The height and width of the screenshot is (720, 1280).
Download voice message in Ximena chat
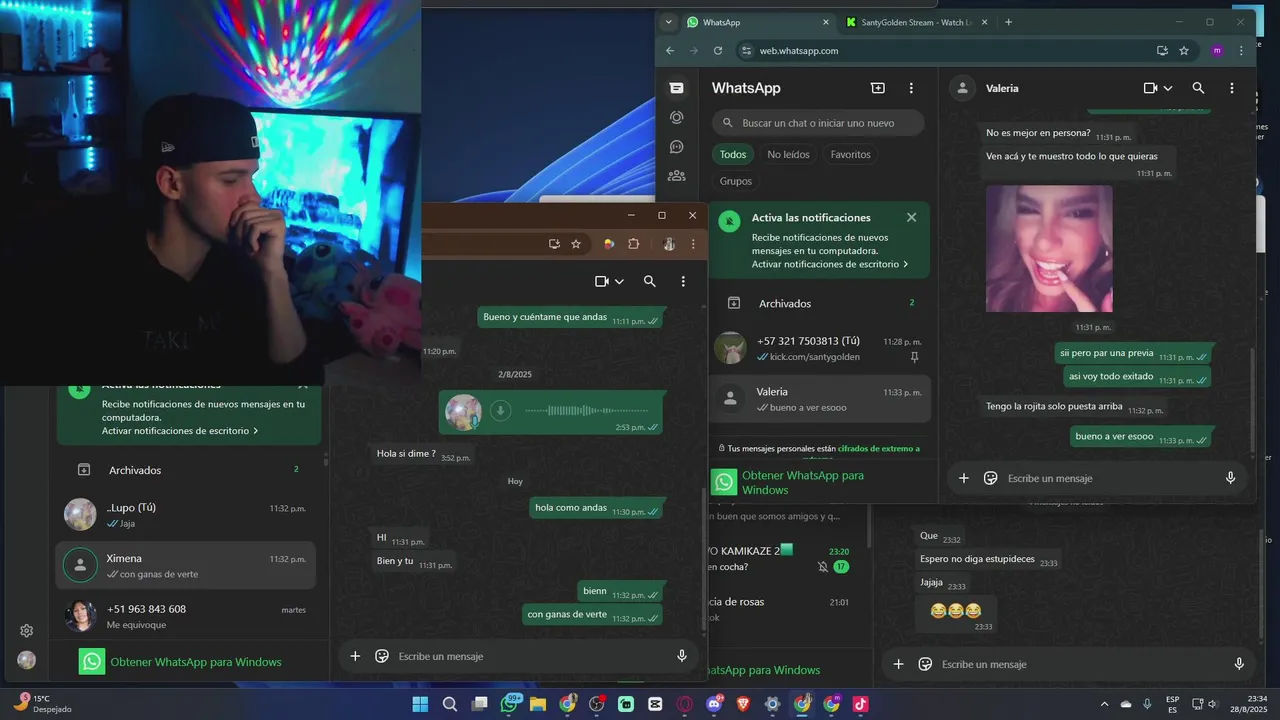tap(501, 410)
